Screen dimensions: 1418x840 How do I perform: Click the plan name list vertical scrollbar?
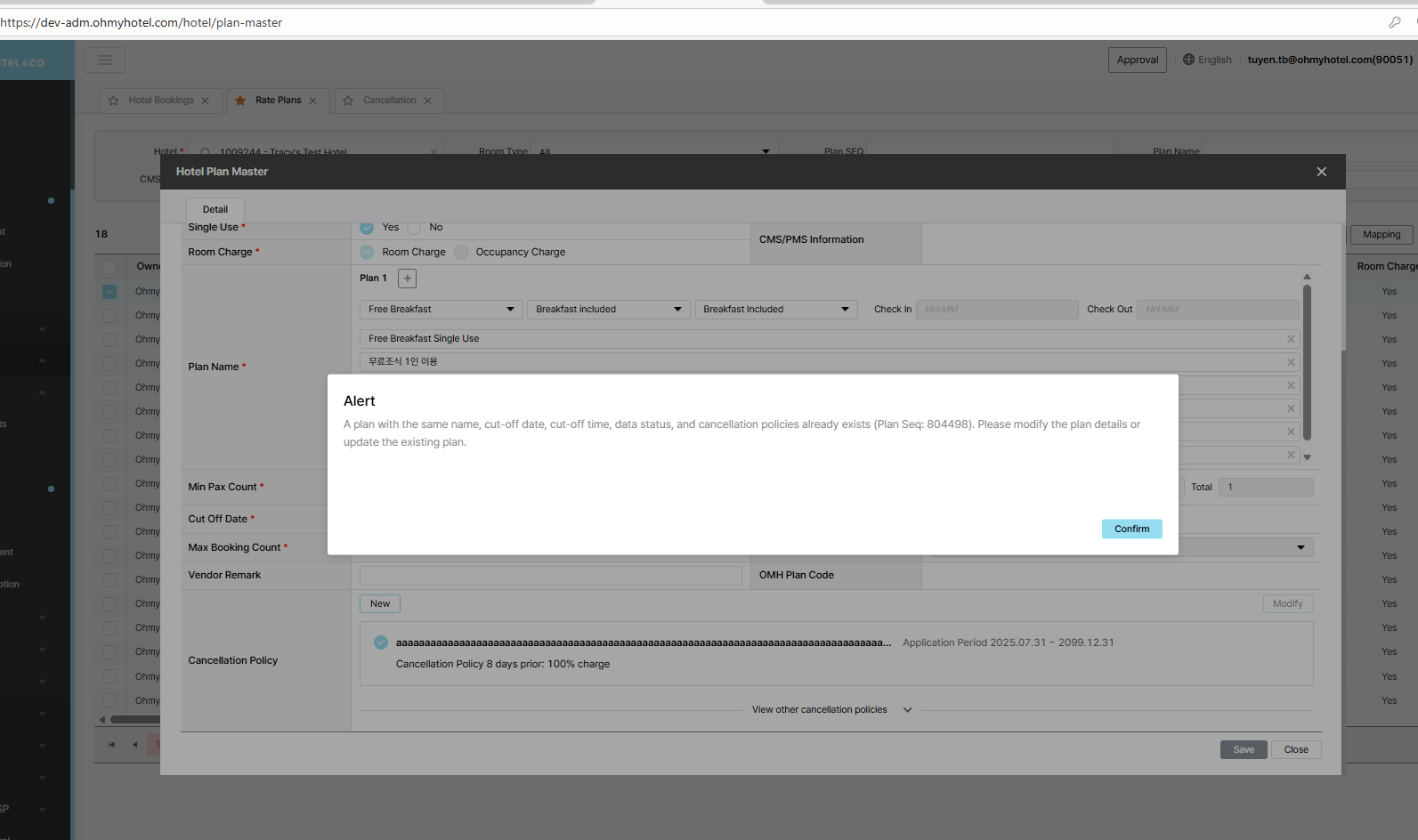[x=1307, y=362]
